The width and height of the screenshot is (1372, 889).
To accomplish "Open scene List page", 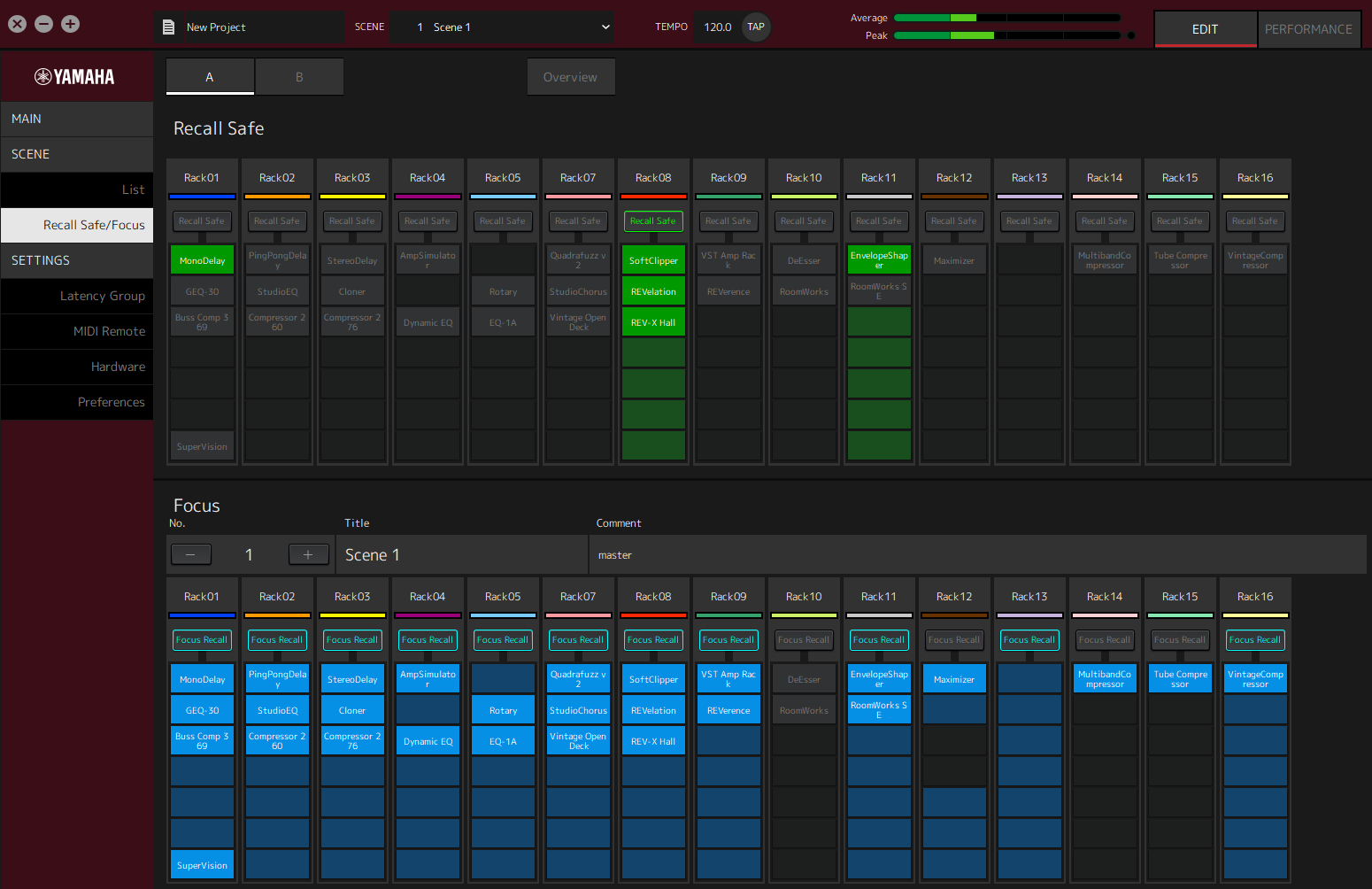I will [x=77, y=189].
